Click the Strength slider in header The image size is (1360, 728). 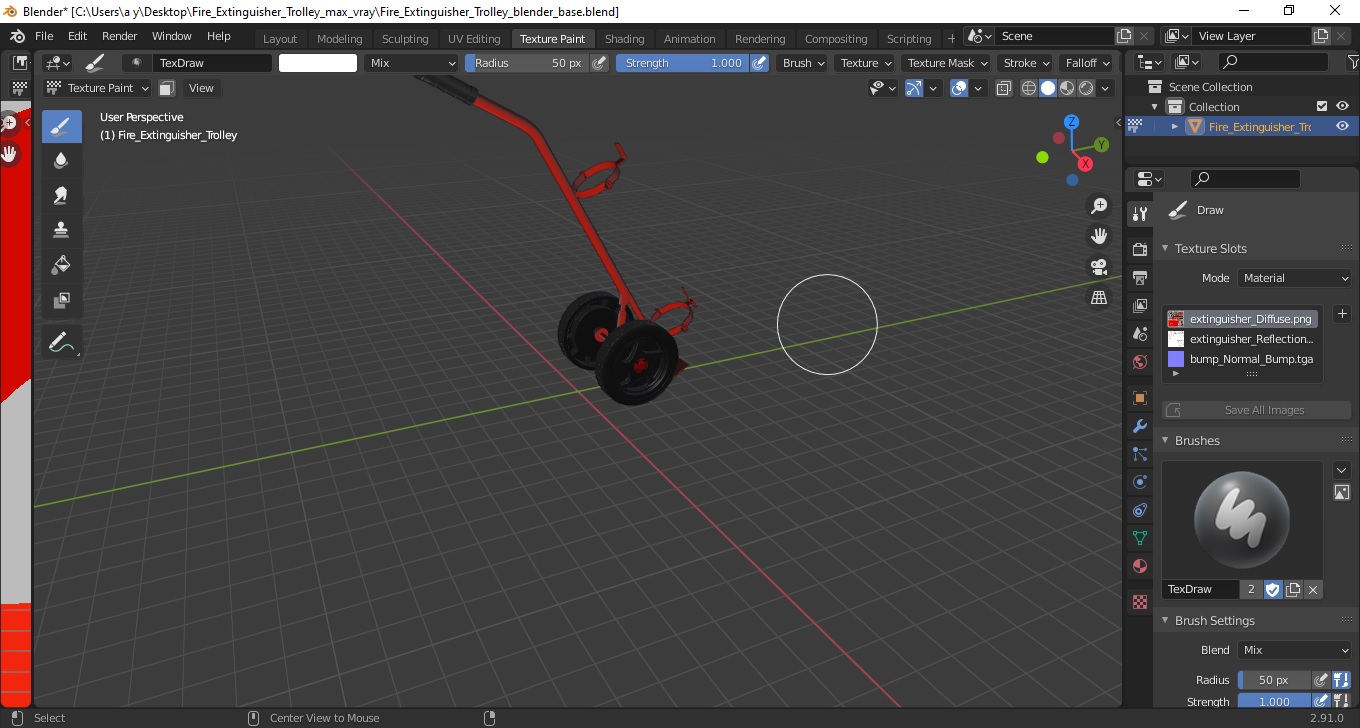(x=682, y=63)
